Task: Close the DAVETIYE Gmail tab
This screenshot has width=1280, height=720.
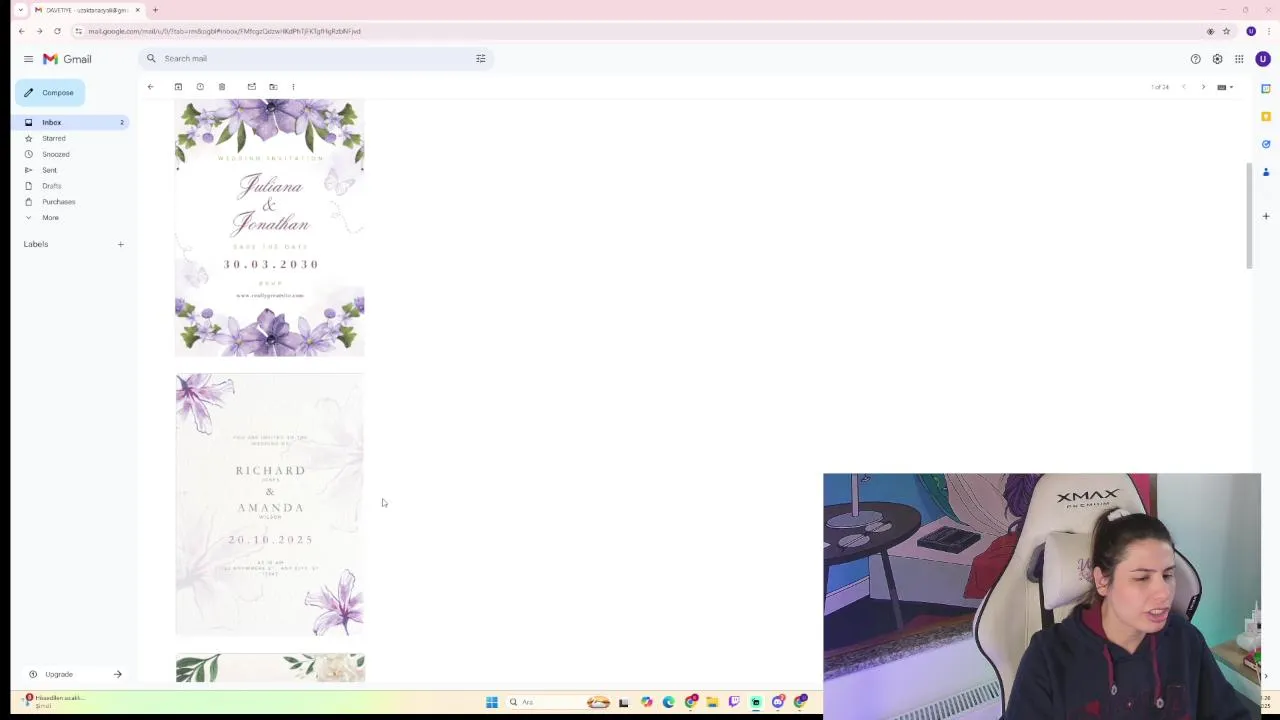Action: [x=137, y=10]
